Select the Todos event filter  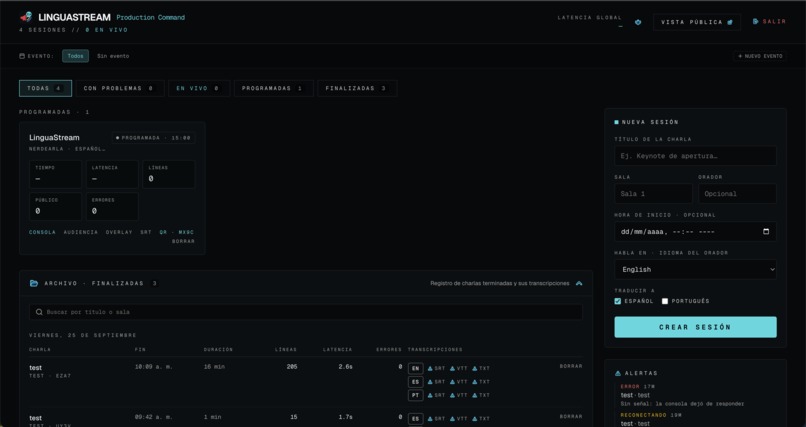tap(76, 56)
